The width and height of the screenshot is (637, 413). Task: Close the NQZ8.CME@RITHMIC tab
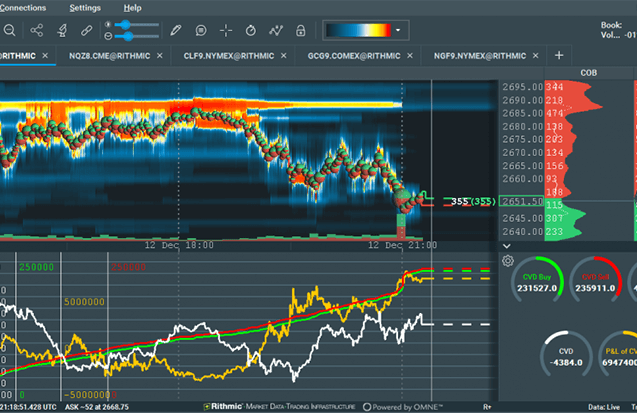(x=160, y=56)
